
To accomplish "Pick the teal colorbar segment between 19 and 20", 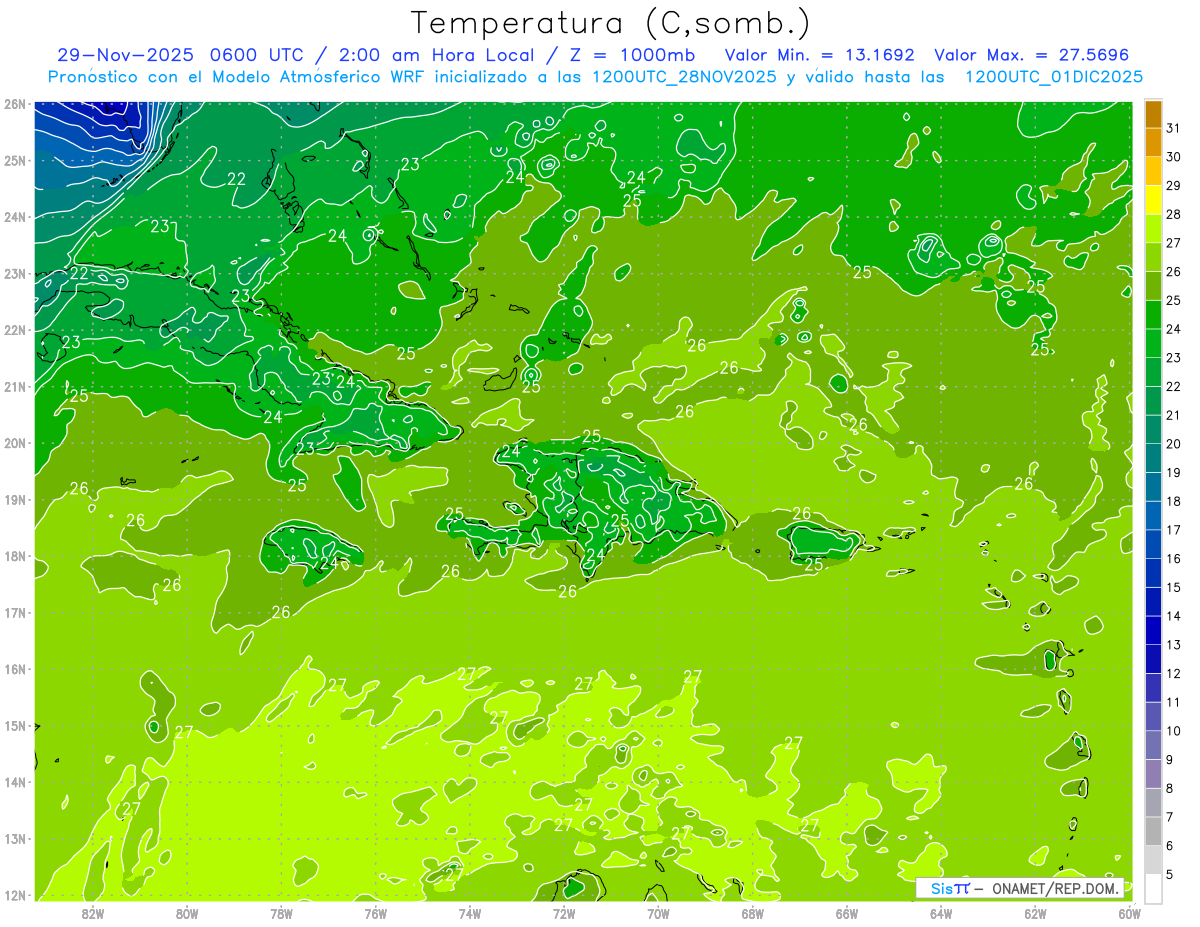I will [x=1153, y=459].
